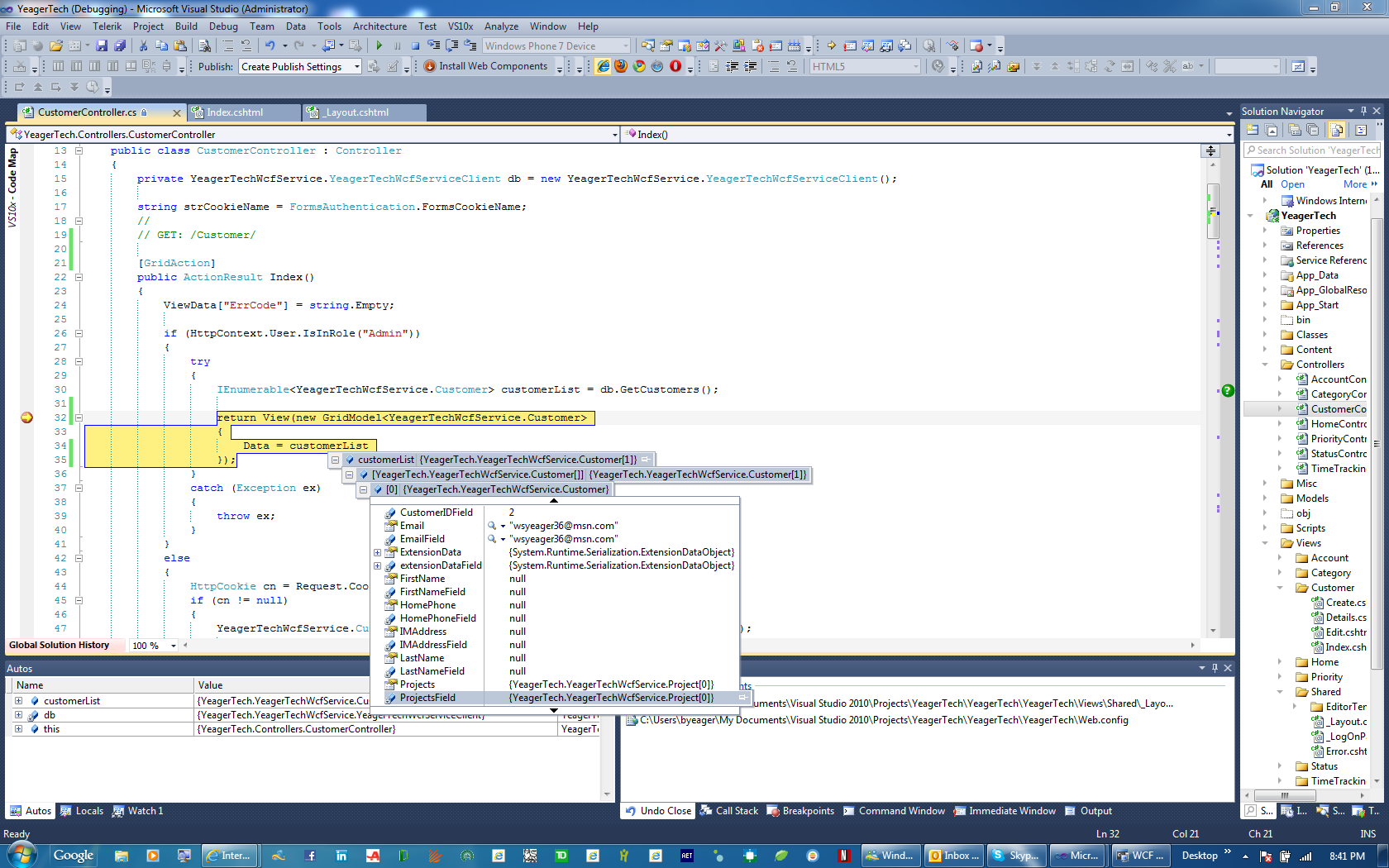Collapse the code outline at line 22
This screenshot has width=1389, height=868.
point(79,278)
